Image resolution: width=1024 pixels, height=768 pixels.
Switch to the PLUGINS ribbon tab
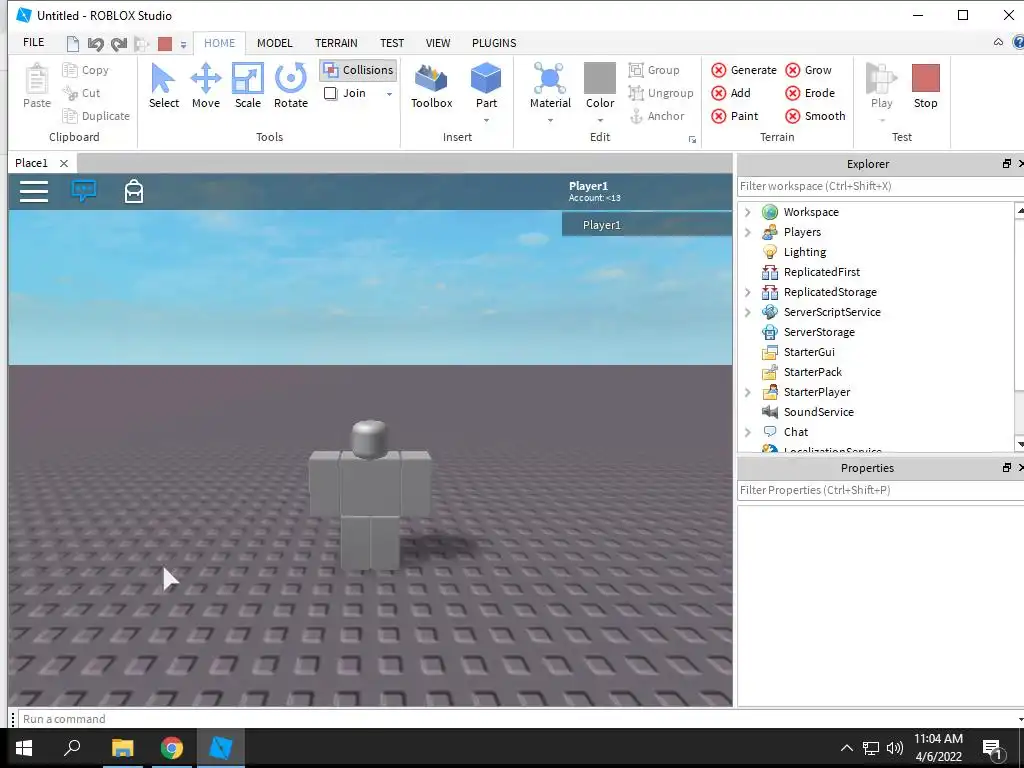pos(494,43)
